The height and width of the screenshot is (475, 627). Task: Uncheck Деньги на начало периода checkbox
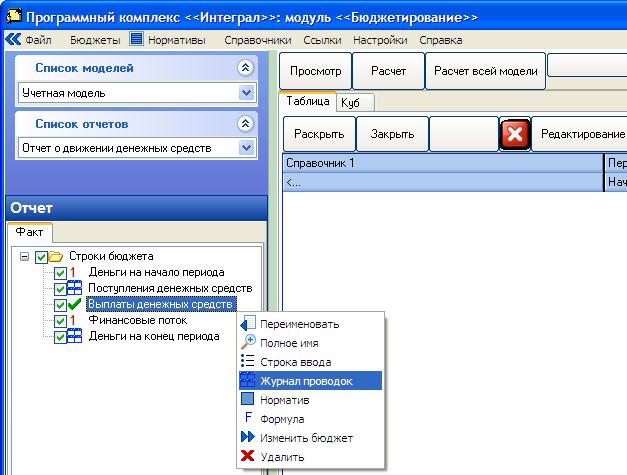click(x=60, y=273)
